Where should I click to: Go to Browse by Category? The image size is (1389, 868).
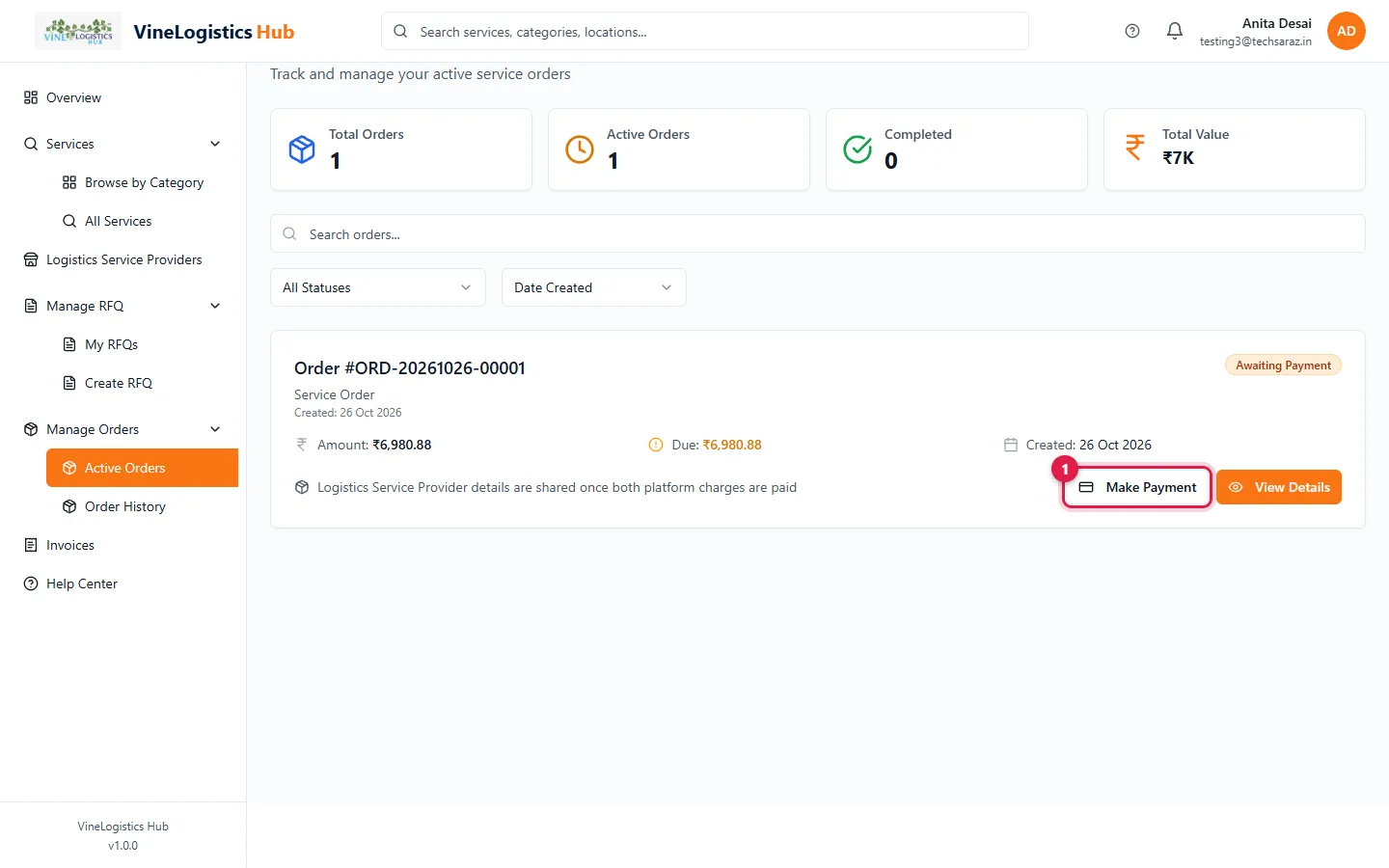(x=142, y=182)
